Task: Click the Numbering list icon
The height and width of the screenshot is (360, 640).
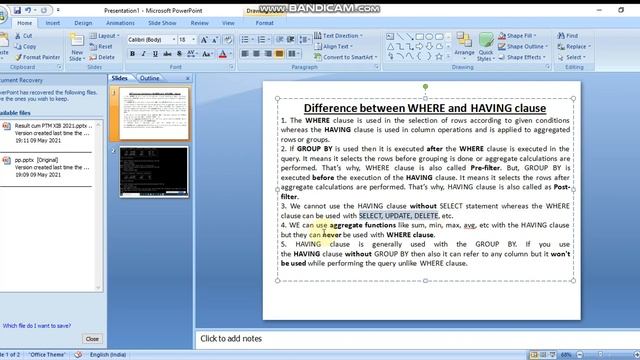Action: pos(261,40)
